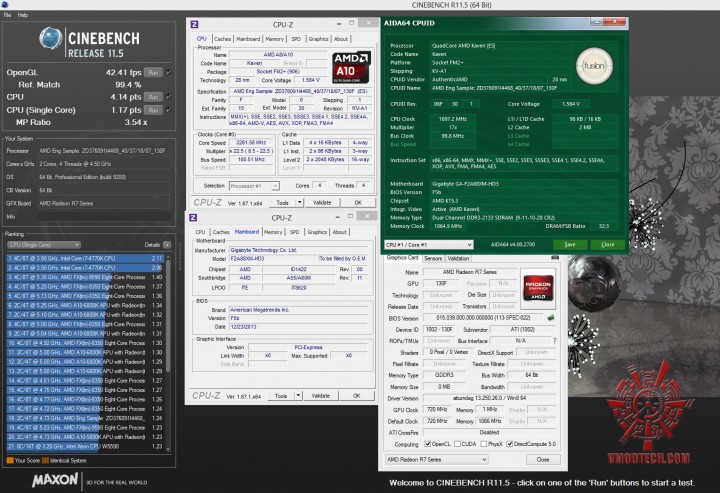Switch to About tab in lower CPU-Z
Image resolution: width=720 pixels, height=493 pixels.
(x=339, y=232)
